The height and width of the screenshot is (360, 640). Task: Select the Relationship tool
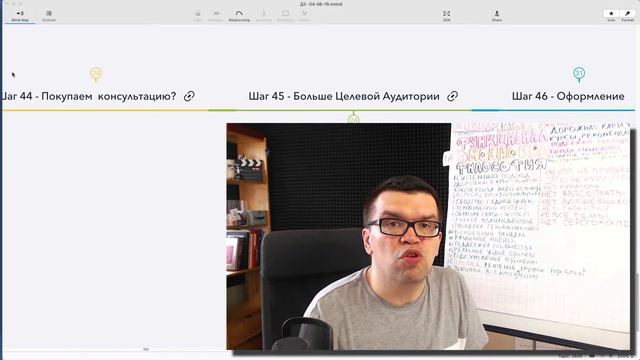pyautogui.click(x=239, y=16)
